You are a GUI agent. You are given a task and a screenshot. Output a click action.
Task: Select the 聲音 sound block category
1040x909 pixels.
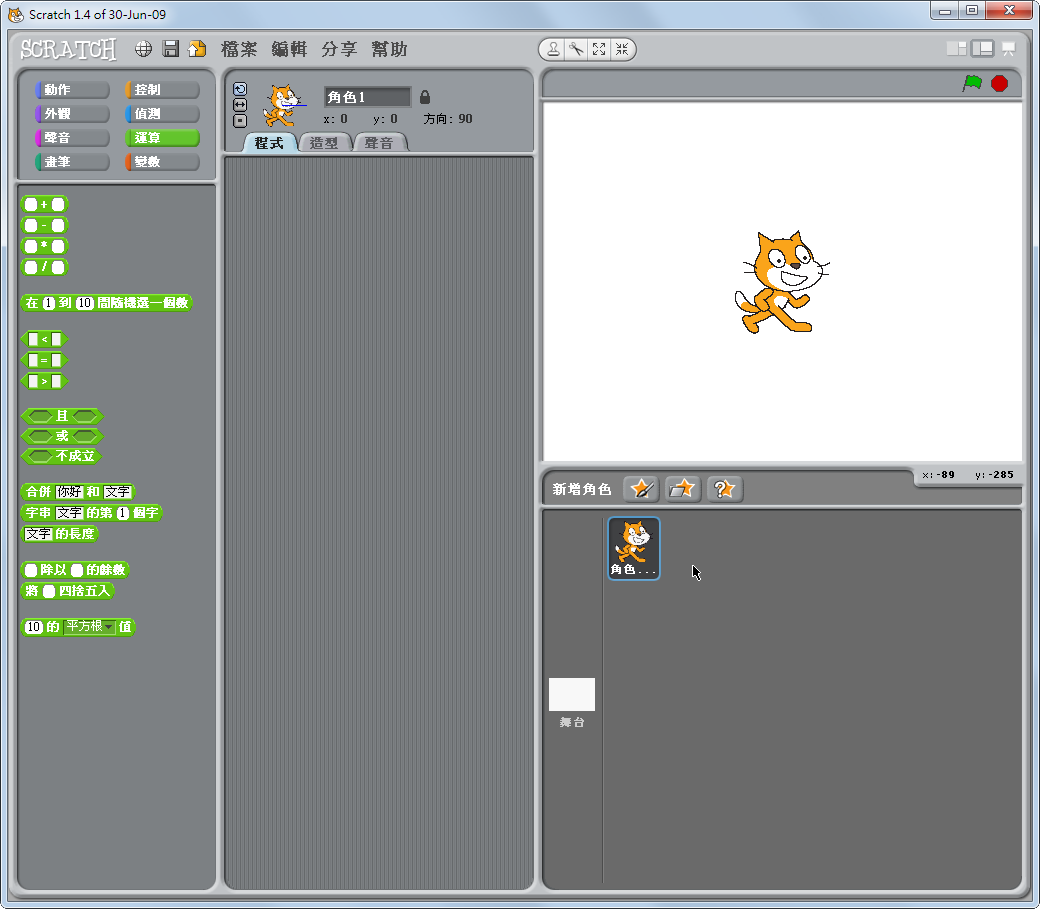click(72, 137)
